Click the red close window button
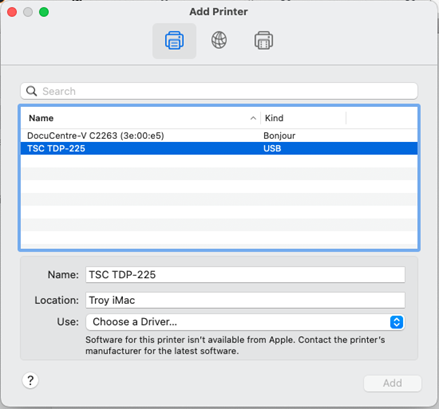This screenshot has width=439, height=409. (x=12, y=12)
